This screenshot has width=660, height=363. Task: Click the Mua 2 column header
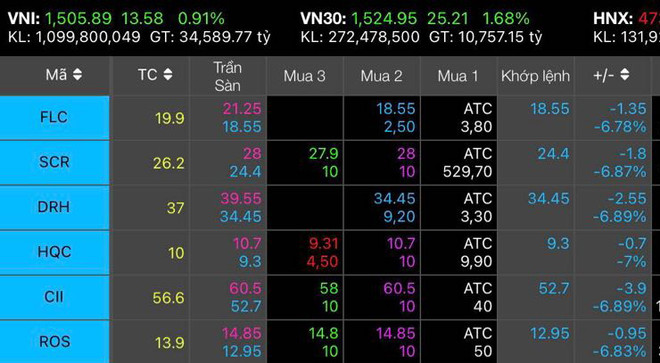[381, 76]
